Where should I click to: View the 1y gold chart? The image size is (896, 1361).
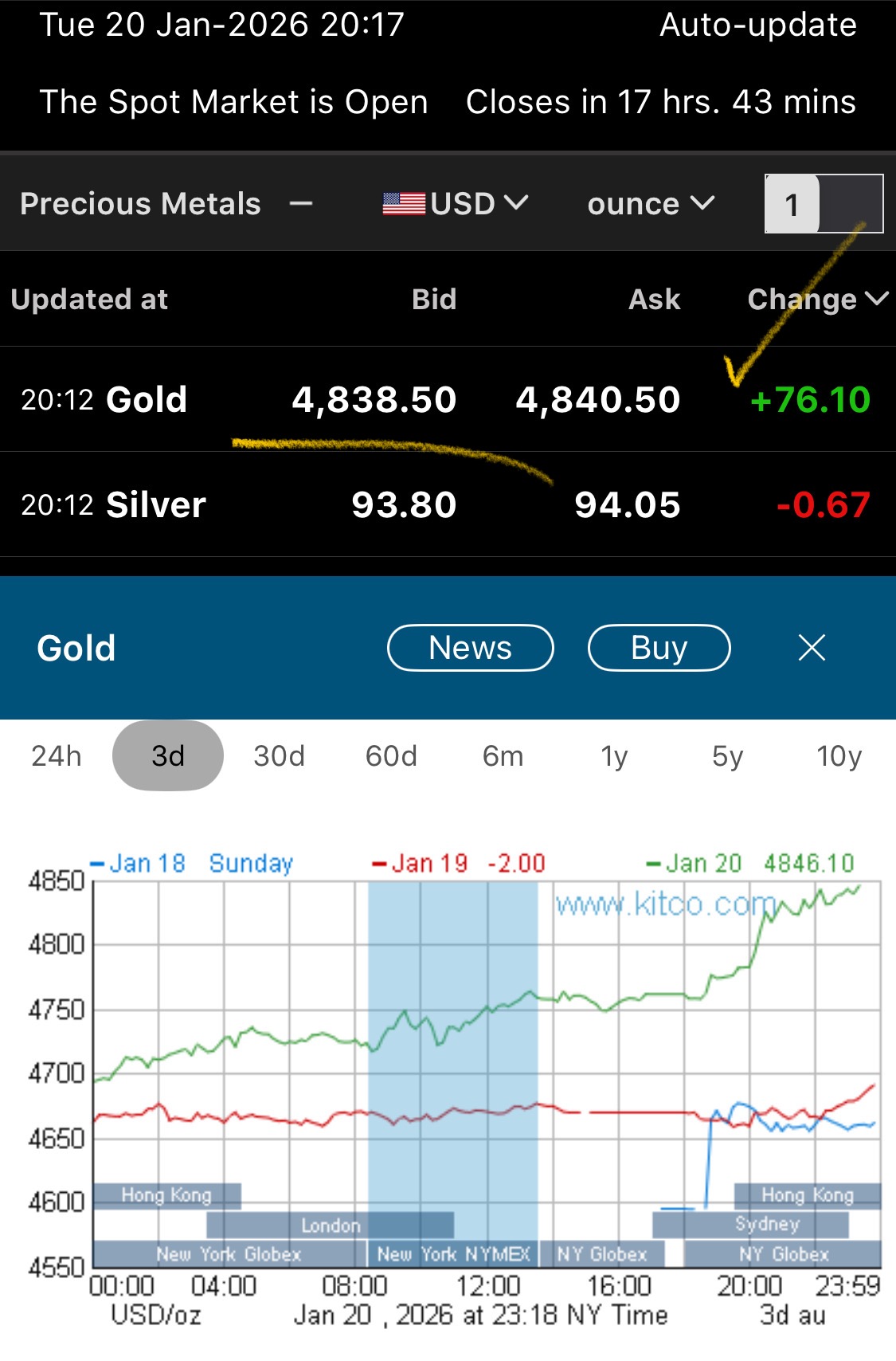click(614, 755)
